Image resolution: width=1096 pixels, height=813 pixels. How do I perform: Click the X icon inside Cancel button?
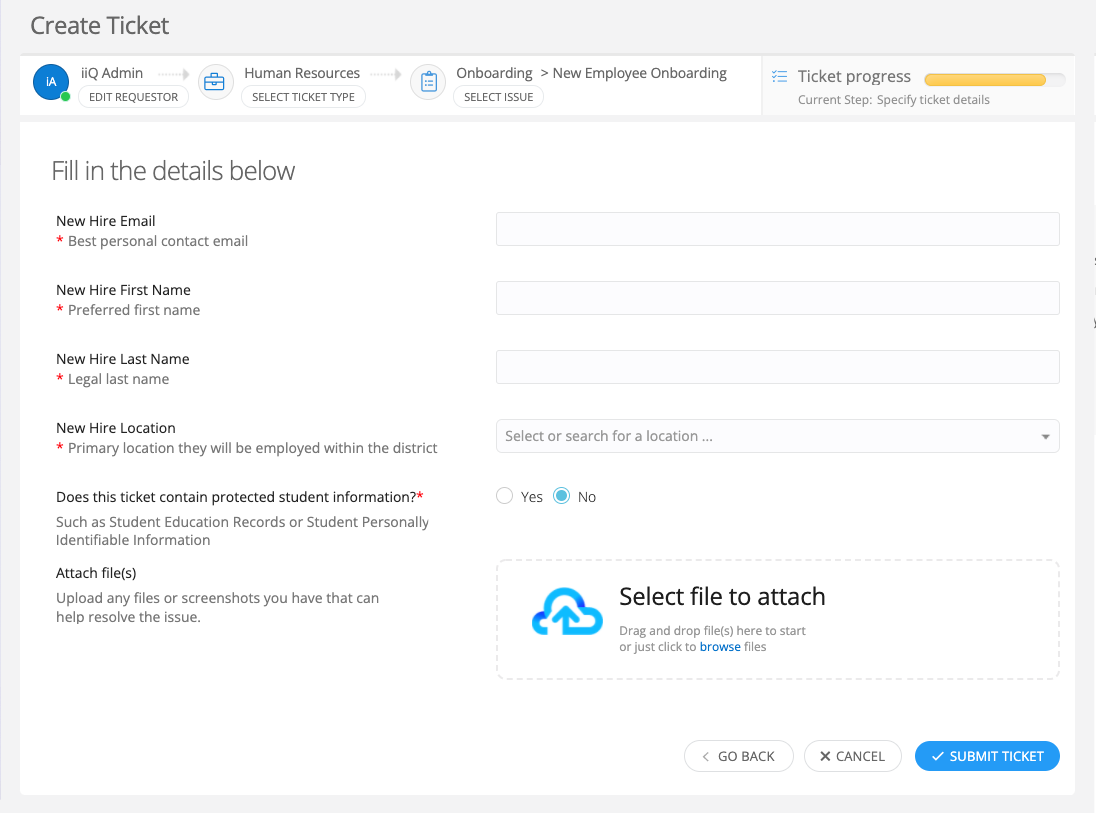pos(827,756)
